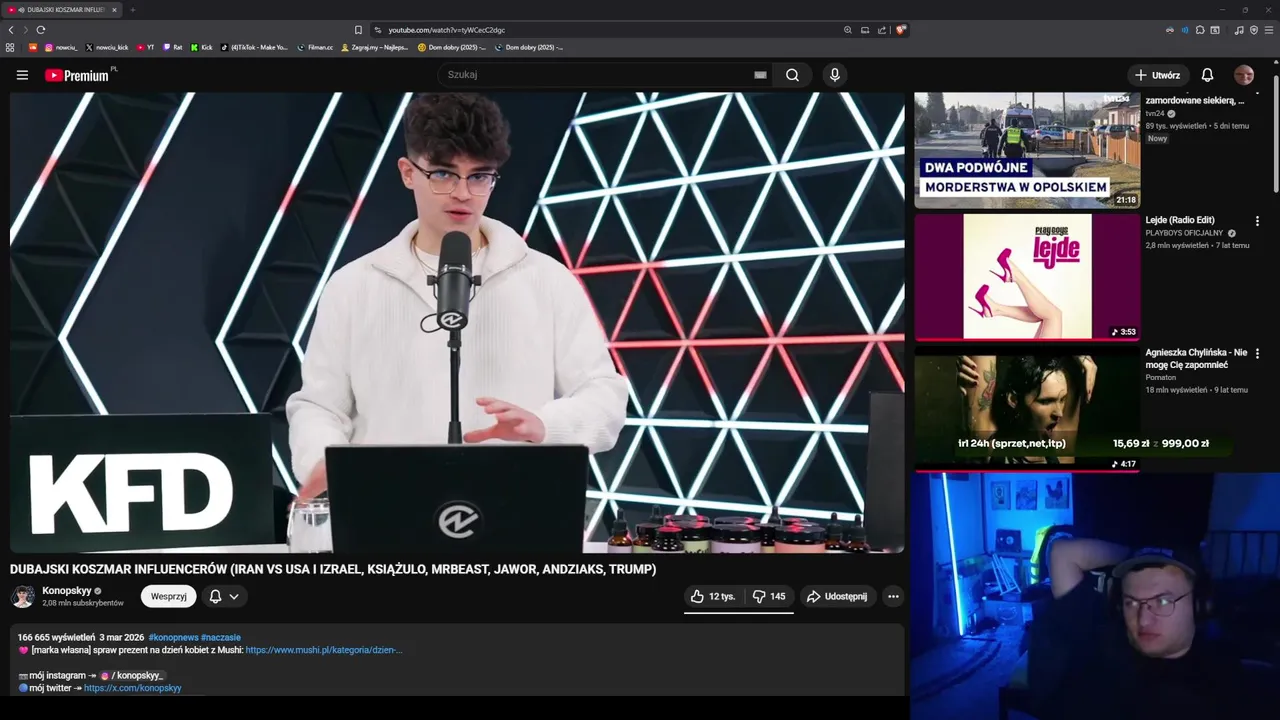Open the nowciu_ Instagram bookmark
Viewport: 1280px width, 720px height.
(x=61, y=47)
